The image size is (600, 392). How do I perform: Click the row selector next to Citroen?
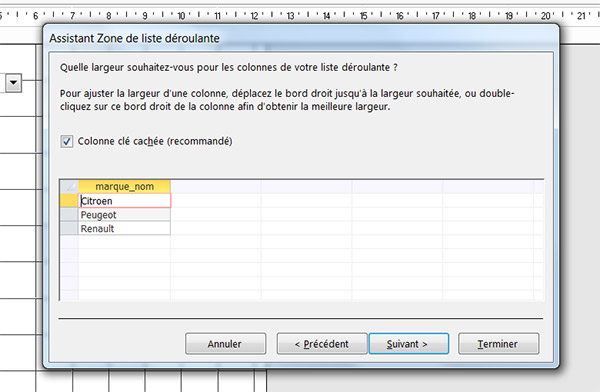(x=69, y=201)
